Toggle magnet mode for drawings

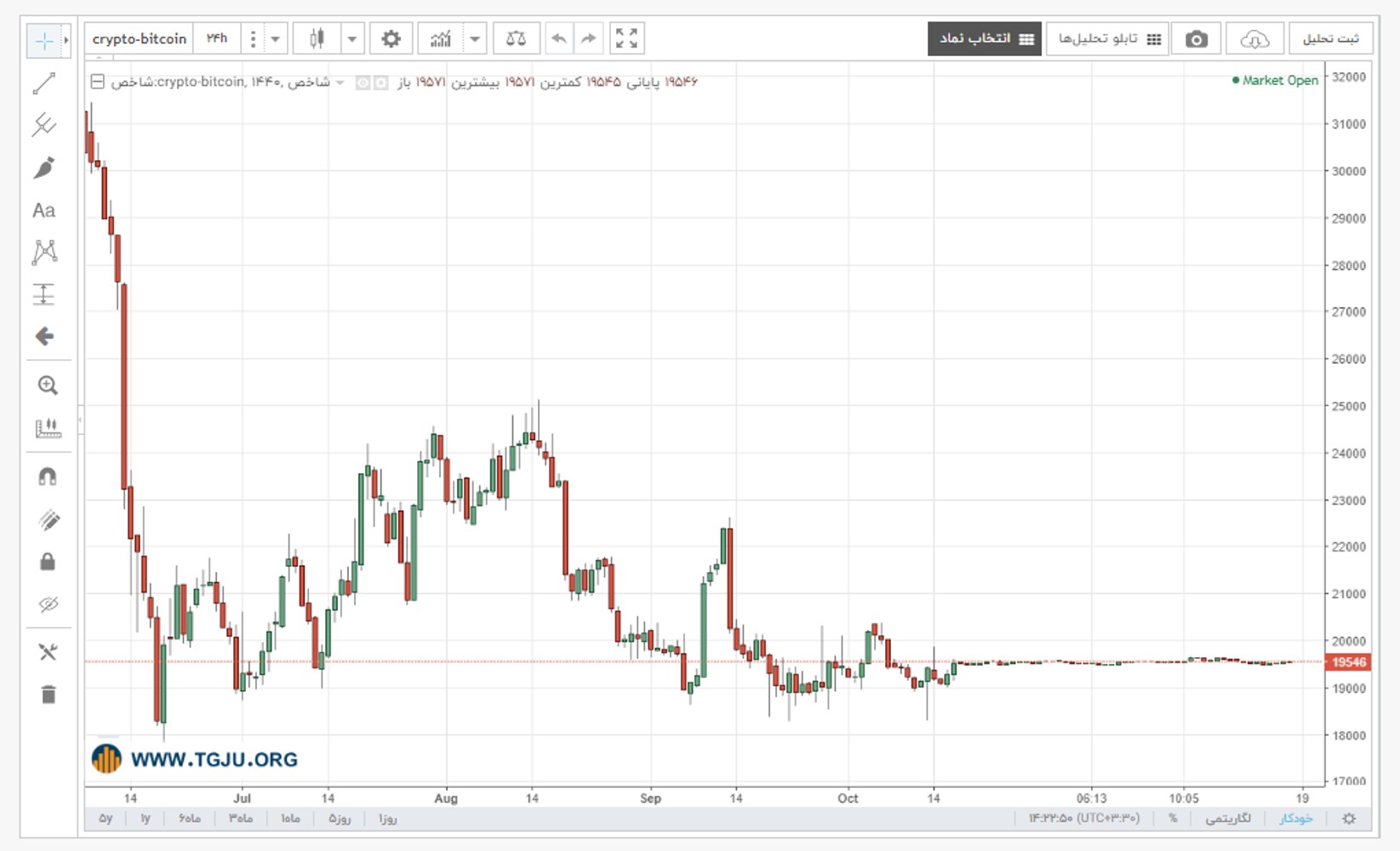49,477
